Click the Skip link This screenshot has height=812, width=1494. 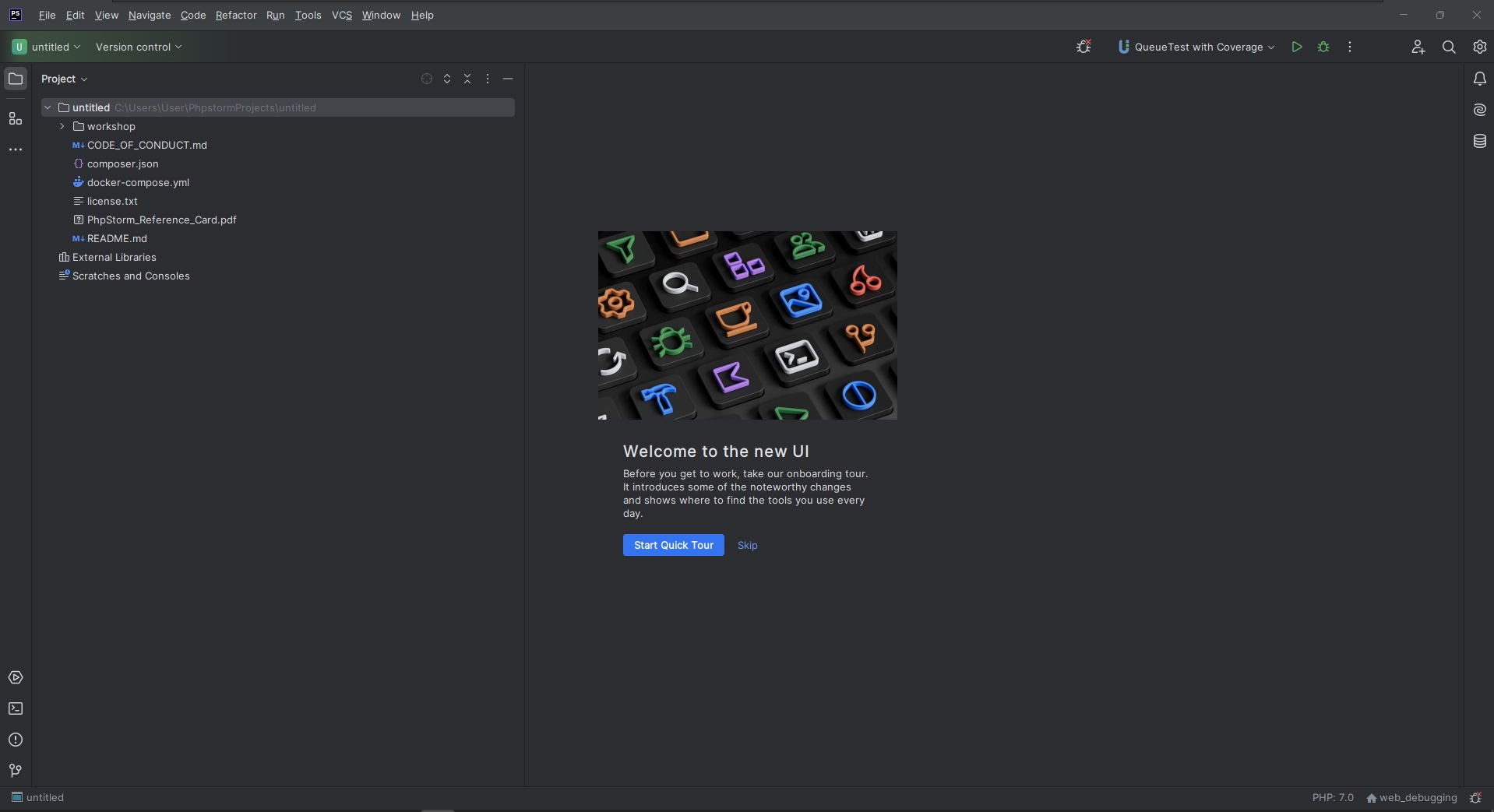click(x=748, y=546)
